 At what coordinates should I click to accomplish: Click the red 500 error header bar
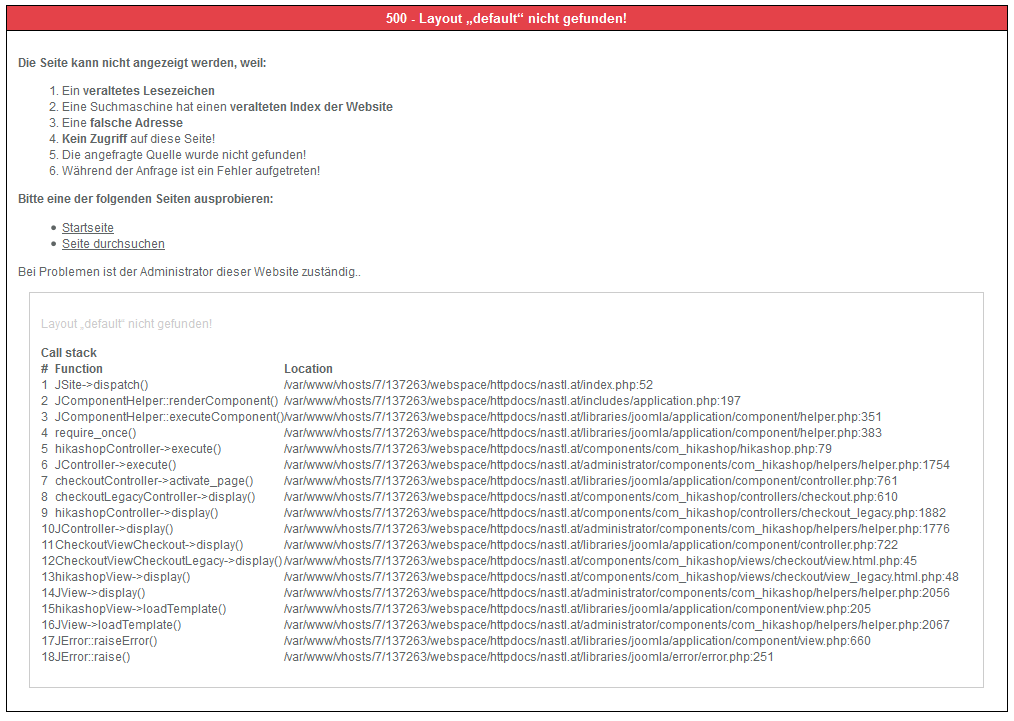[x=506, y=19]
